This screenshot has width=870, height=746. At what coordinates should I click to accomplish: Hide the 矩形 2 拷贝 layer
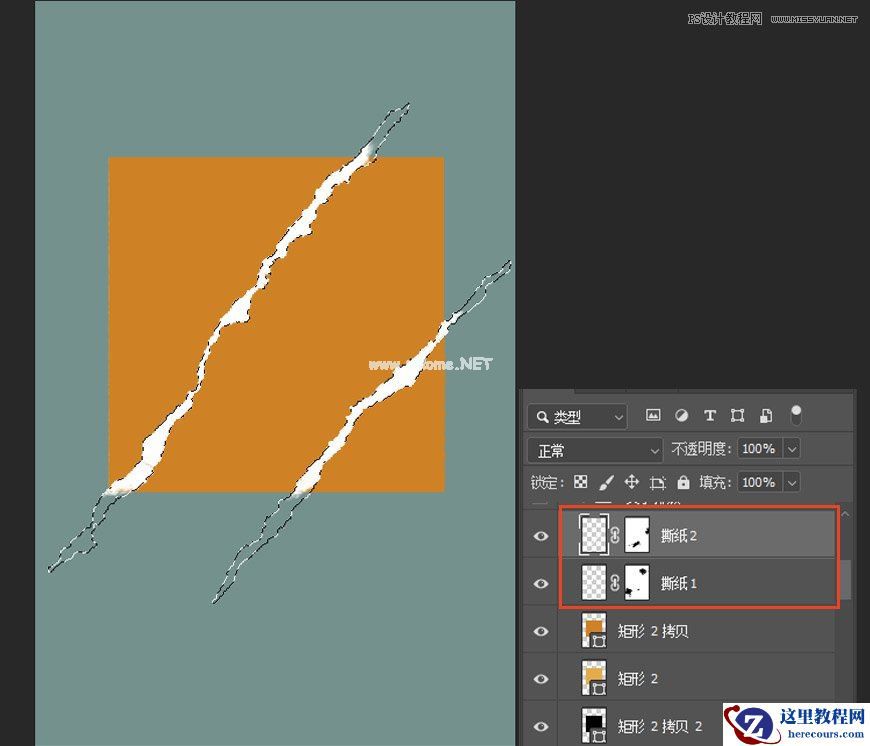(x=540, y=631)
